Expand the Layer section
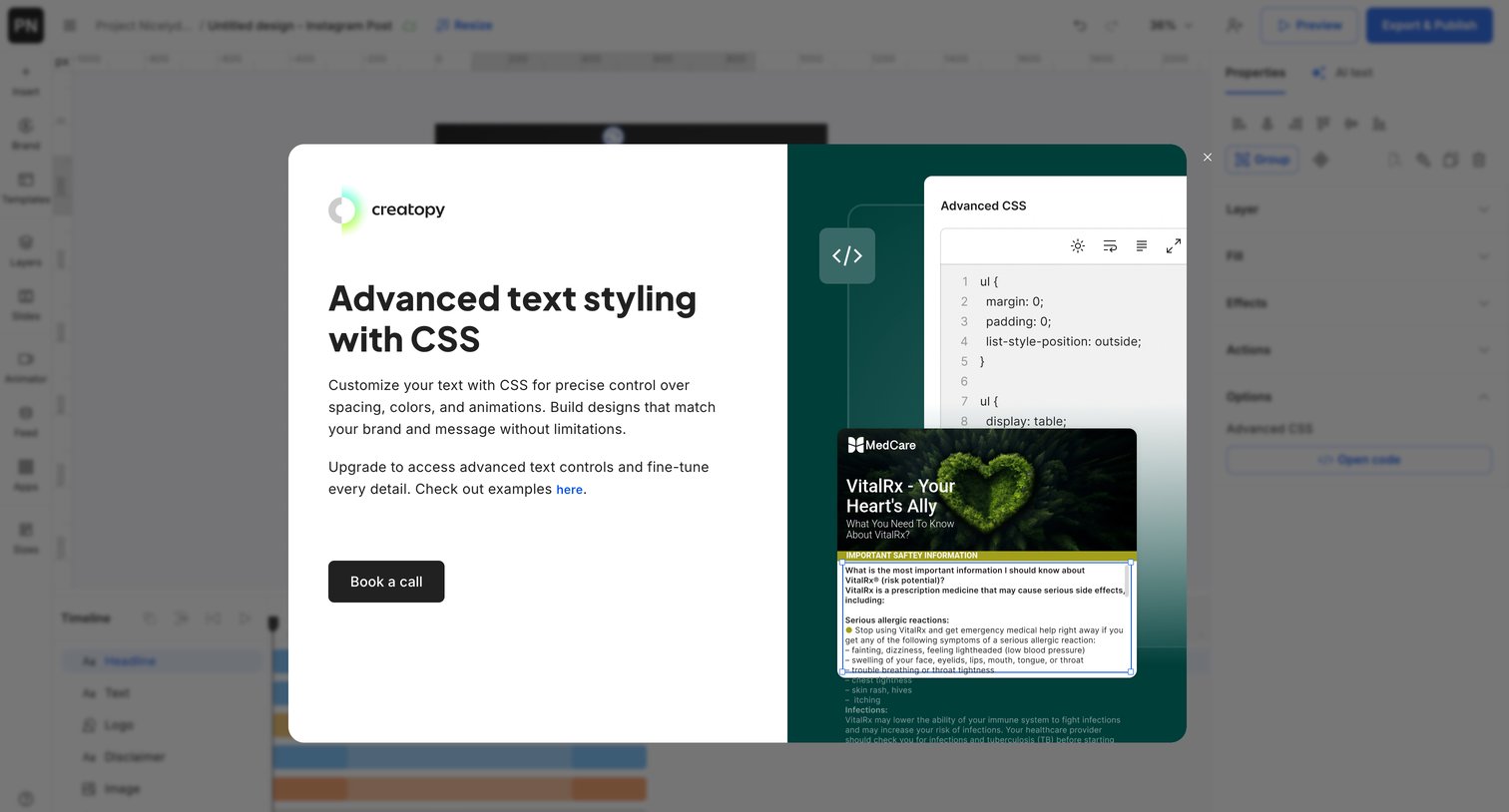Viewport: 1509px width, 812px height. coord(1358,209)
